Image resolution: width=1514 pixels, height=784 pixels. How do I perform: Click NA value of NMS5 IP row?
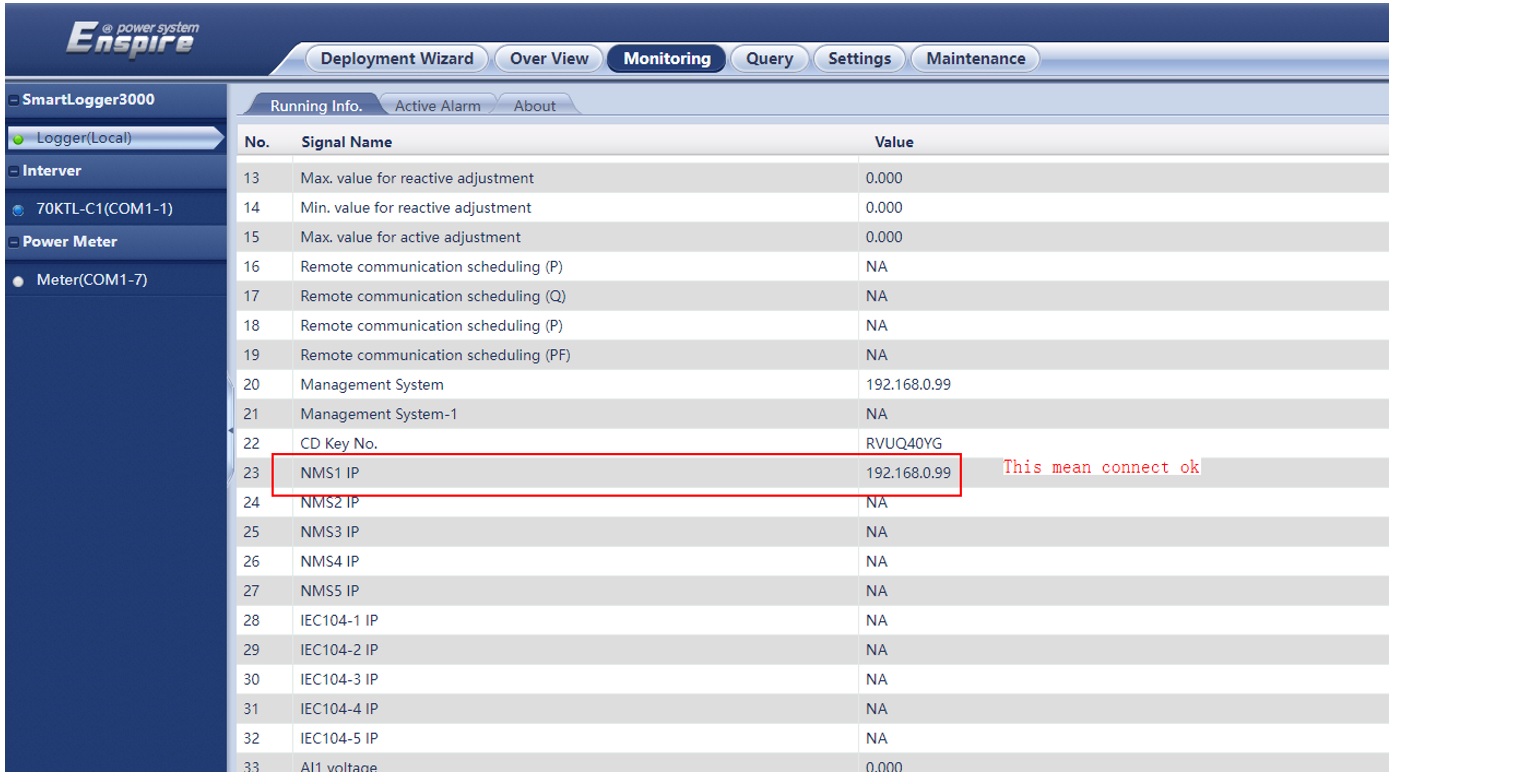(x=876, y=591)
